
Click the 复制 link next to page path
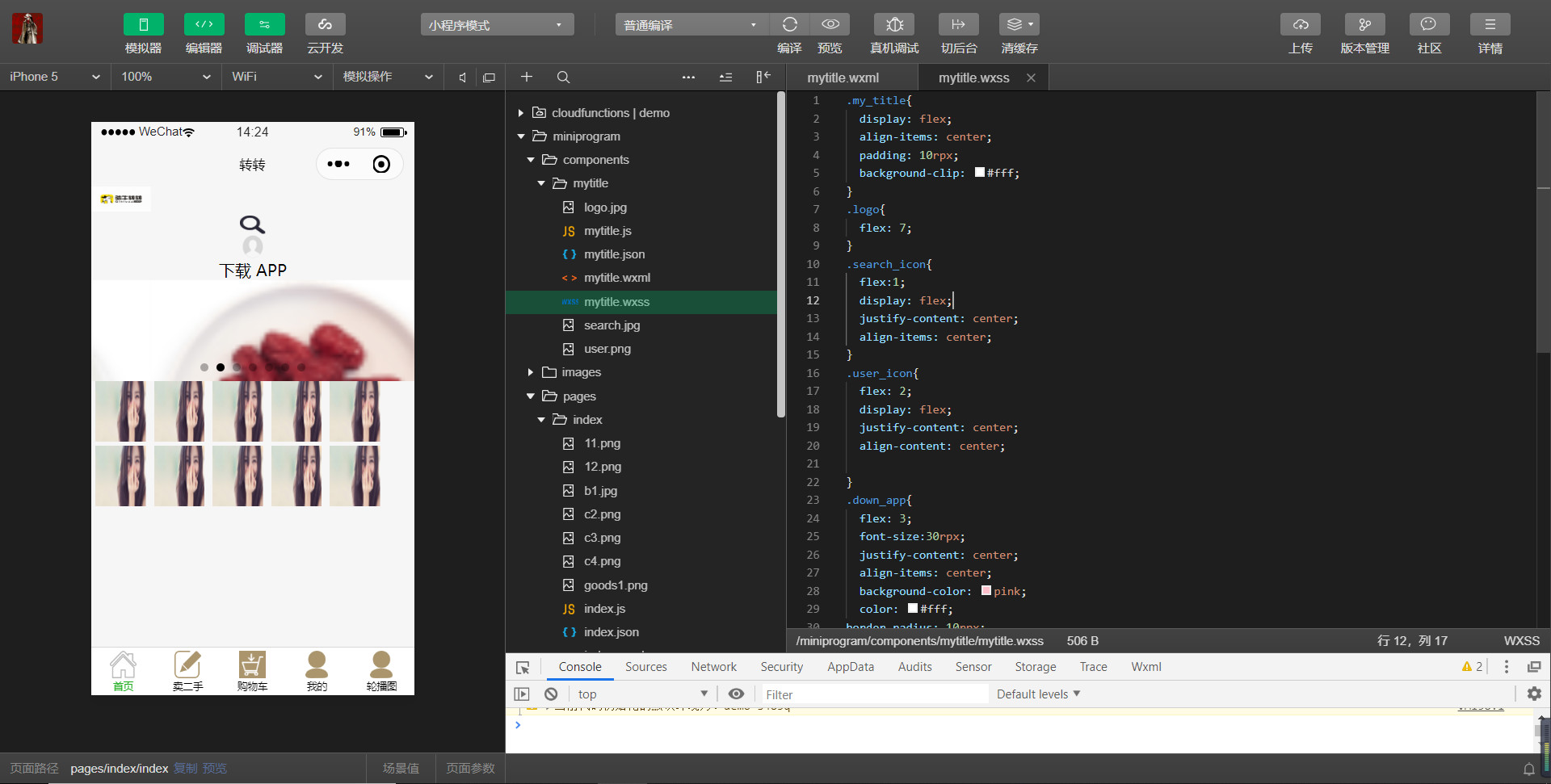pos(185,769)
